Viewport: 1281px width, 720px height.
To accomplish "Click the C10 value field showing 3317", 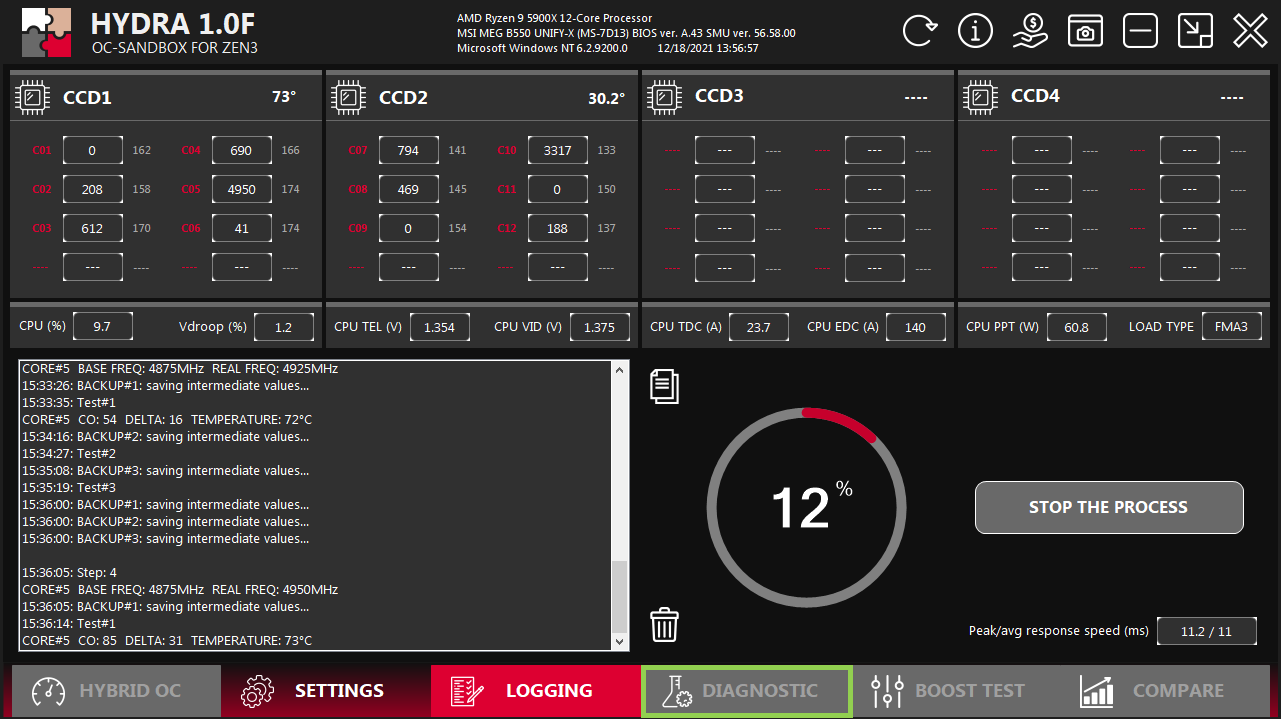I will 557,151.
